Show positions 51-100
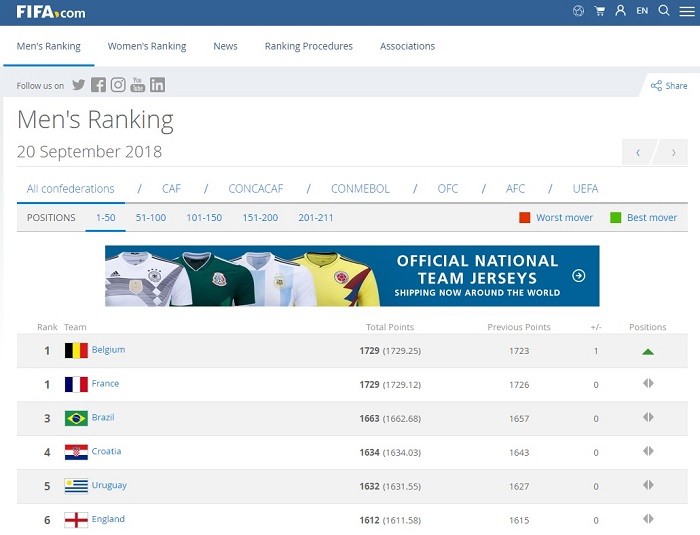Image resolution: width=700 pixels, height=535 pixels. [x=151, y=217]
